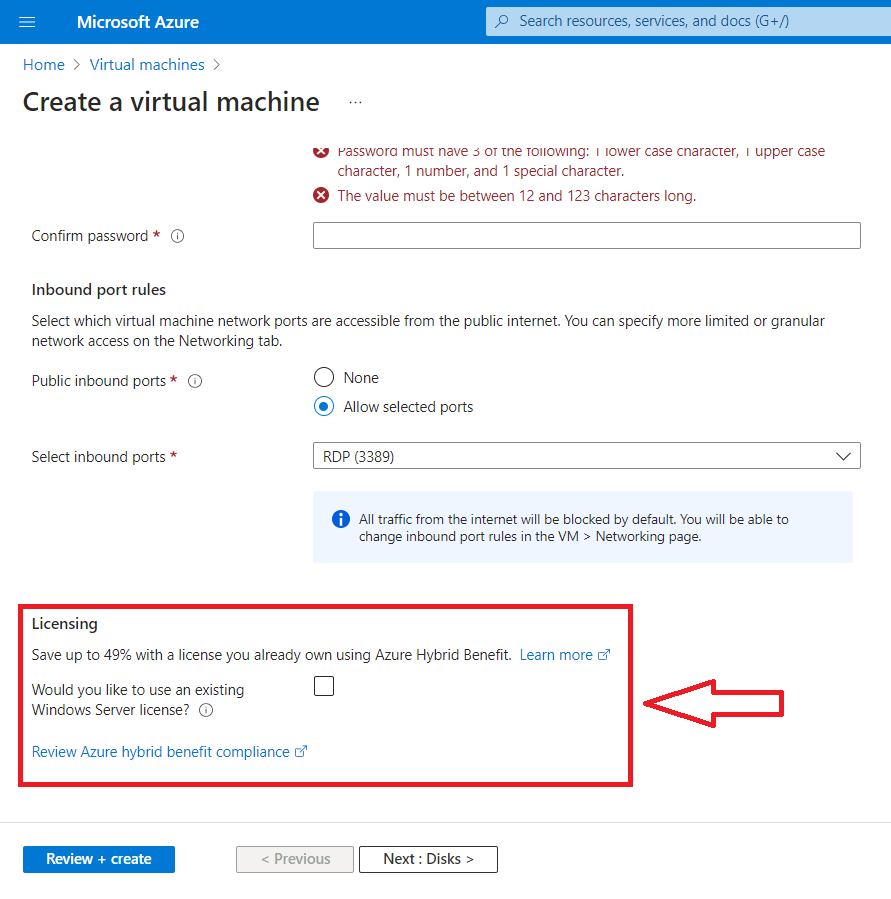891x899 pixels.
Task: Click Review + create button
Action: click(99, 859)
